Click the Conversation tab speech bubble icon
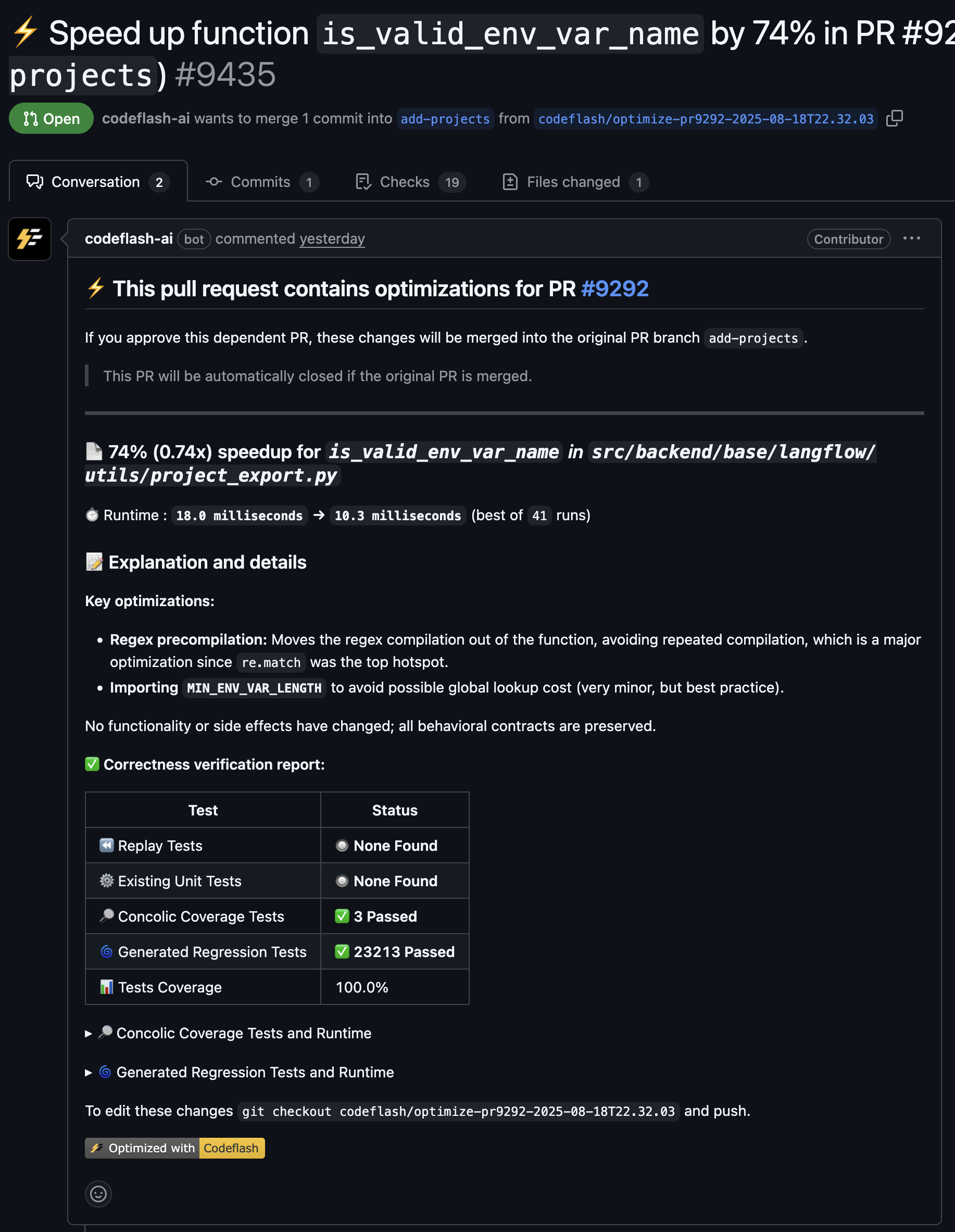 35,182
